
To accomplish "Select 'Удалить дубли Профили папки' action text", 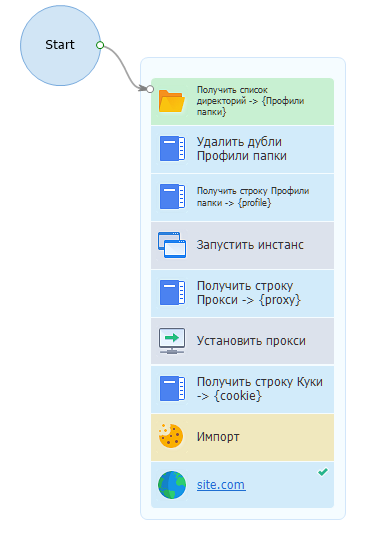I will pos(242,149).
